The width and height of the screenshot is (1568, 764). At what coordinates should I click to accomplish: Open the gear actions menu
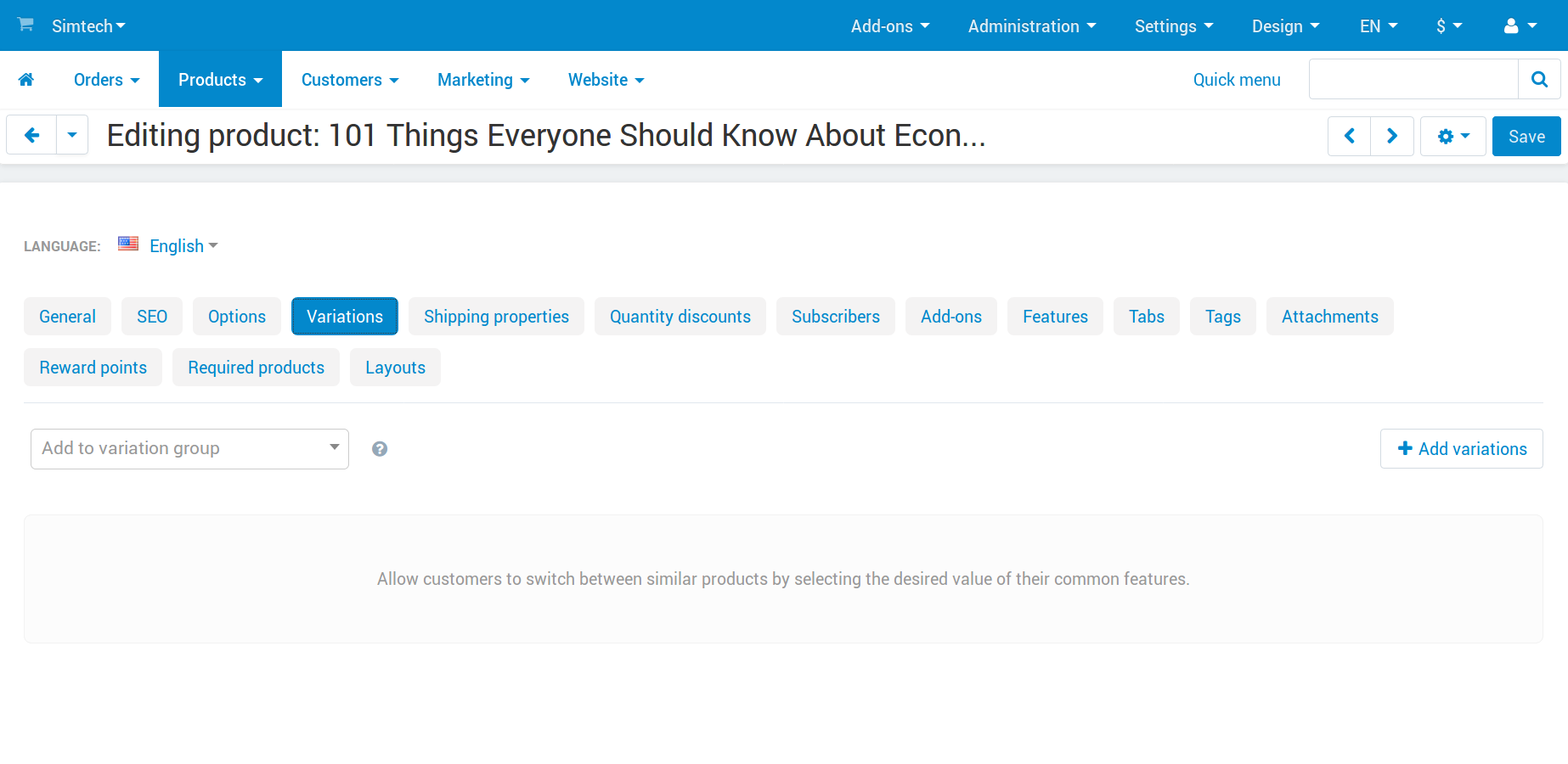[x=1453, y=136]
